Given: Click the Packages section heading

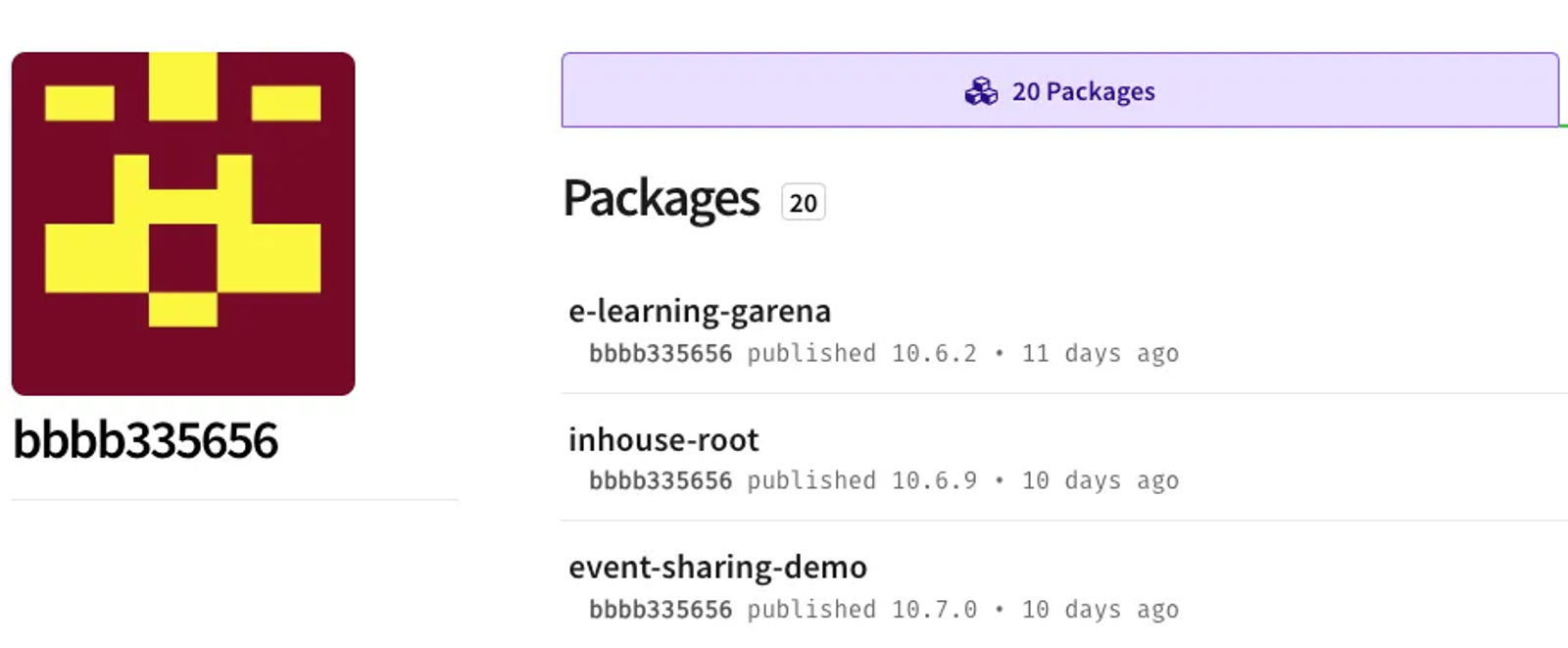Looking at the screenshot, I should 661,199.
